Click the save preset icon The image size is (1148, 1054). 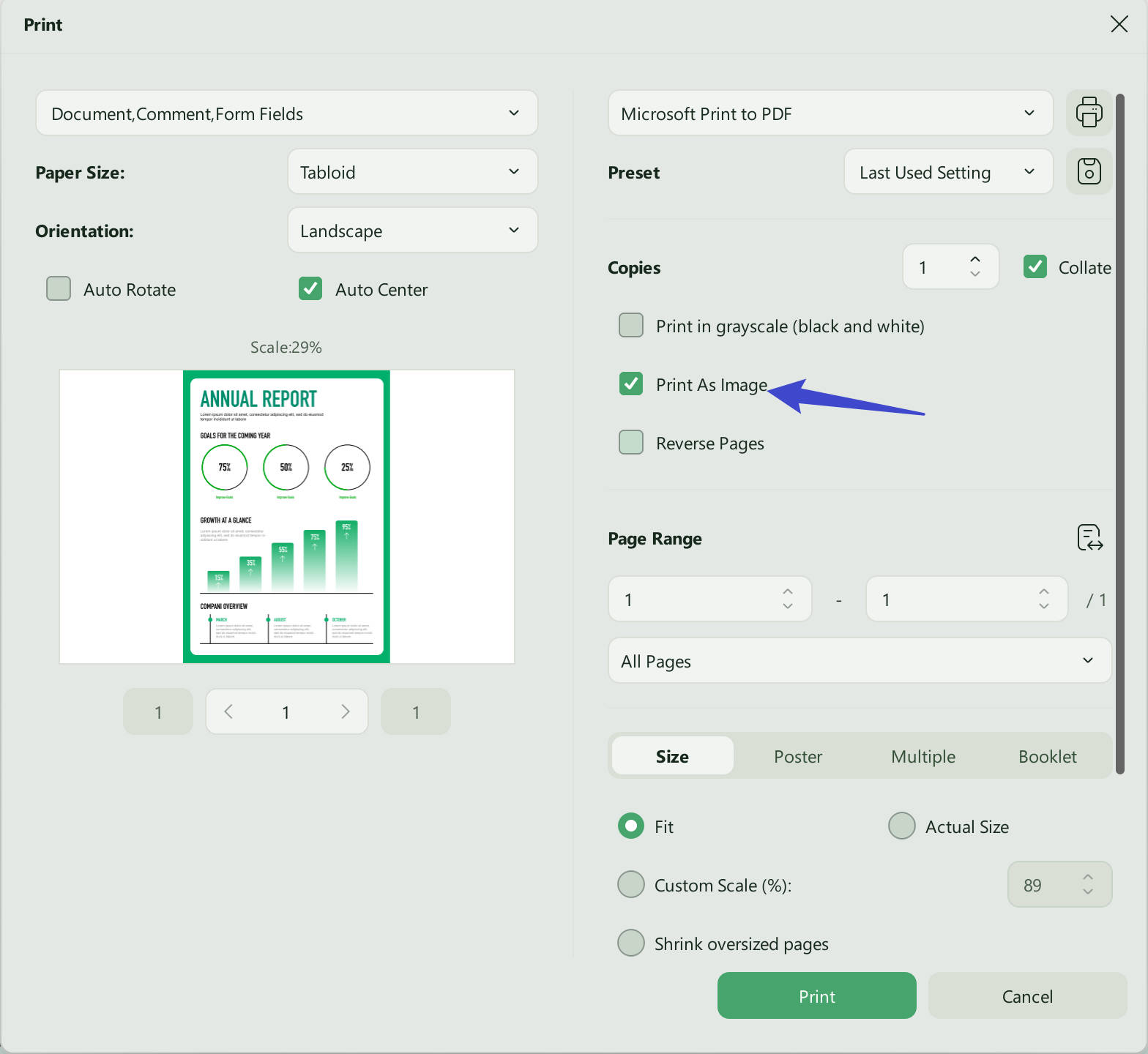point(1089,171)
